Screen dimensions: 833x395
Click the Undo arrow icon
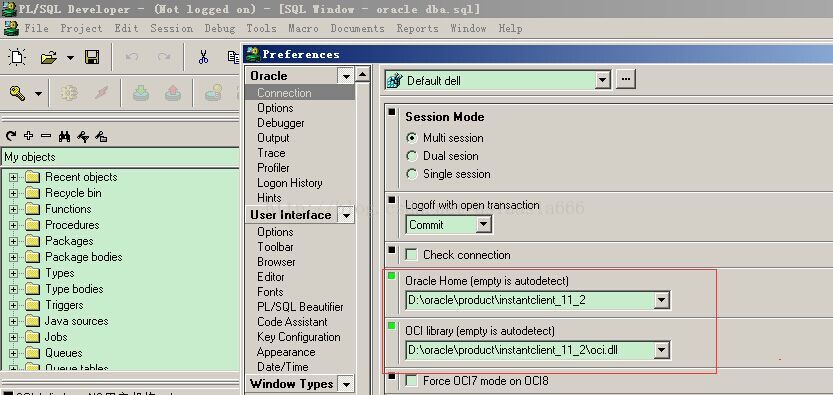(x=132, y=57)
